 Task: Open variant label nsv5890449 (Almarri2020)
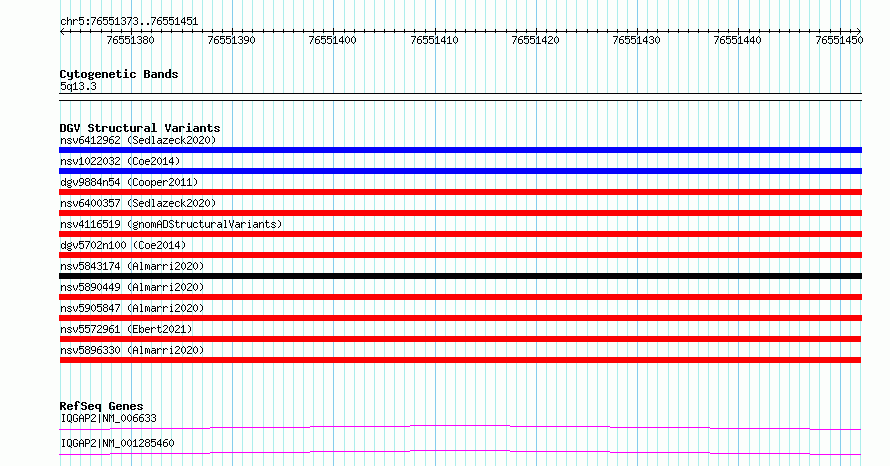pyautogui.click(x=132, y=287)
